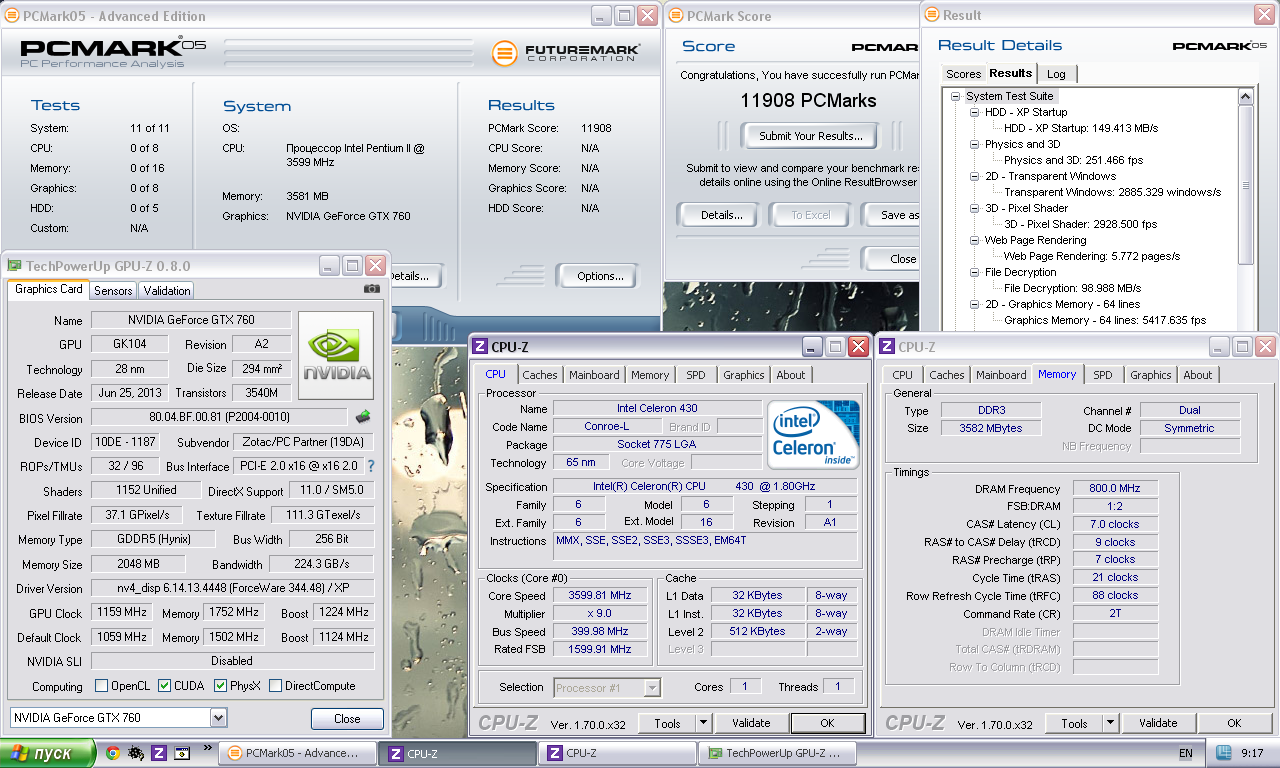1280x768 pixels.
Task: Expand the quick launch overflow chevron
Action: 208,747
